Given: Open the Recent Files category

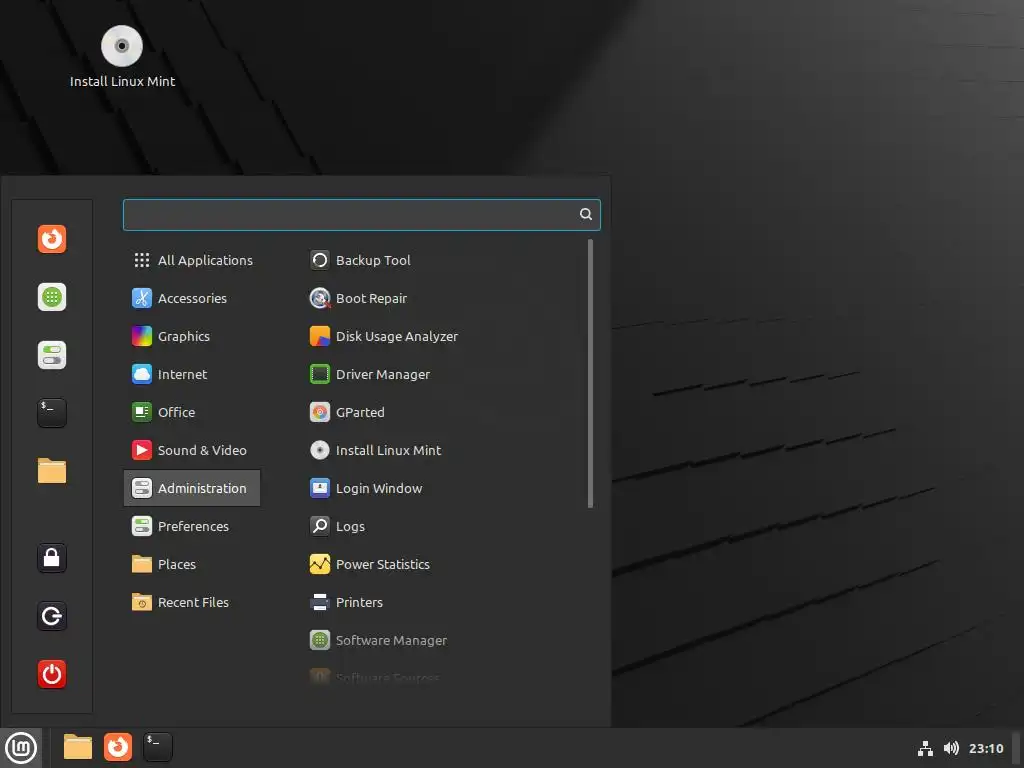Looking at the screenshot, I should (192, 602).
